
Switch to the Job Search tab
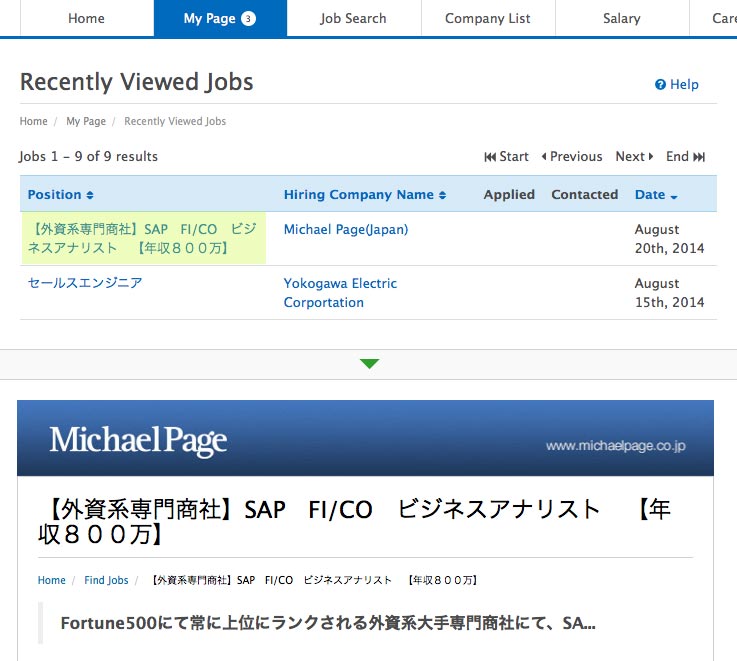pyautogui.click(x=353, y=18)
